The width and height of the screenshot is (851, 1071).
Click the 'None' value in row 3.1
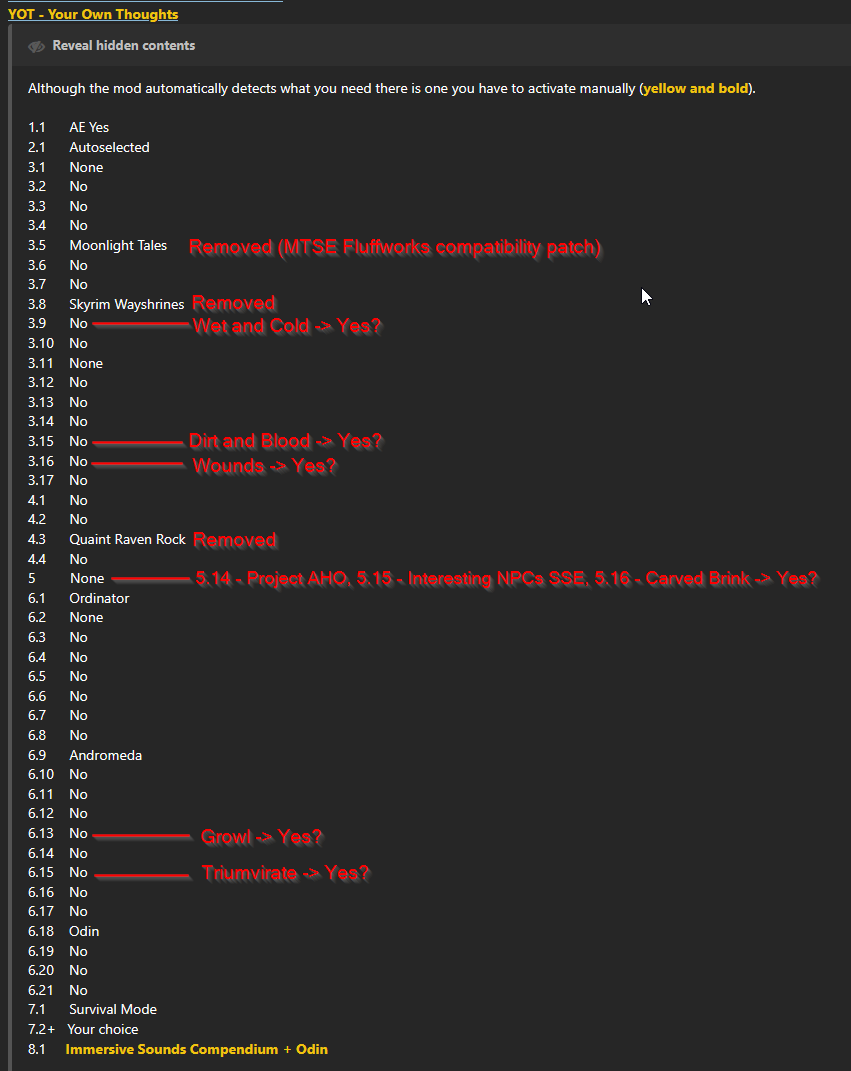86,167
